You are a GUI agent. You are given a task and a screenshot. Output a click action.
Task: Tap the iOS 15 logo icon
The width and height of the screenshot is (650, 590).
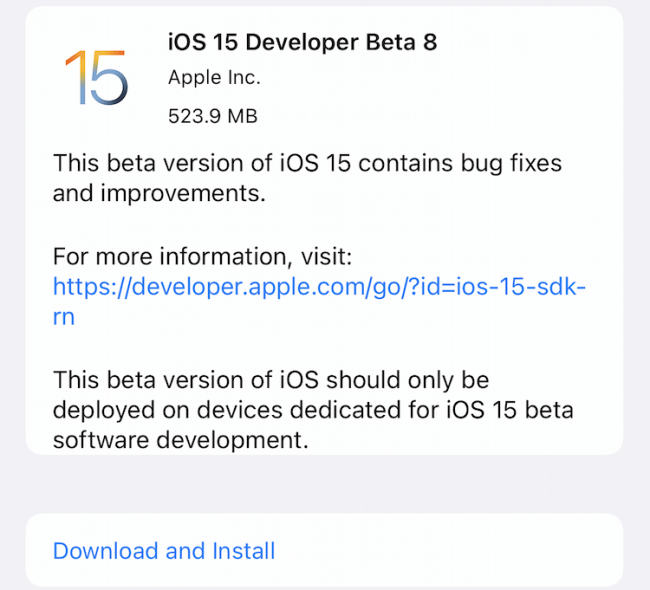96,78
